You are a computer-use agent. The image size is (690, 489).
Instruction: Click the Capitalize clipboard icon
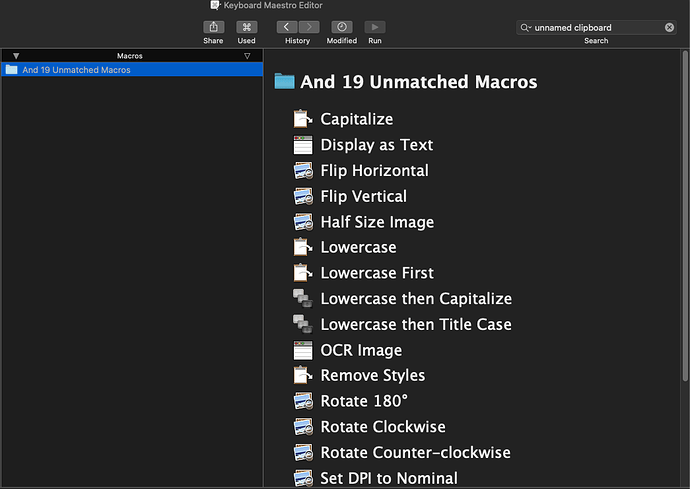303,119
